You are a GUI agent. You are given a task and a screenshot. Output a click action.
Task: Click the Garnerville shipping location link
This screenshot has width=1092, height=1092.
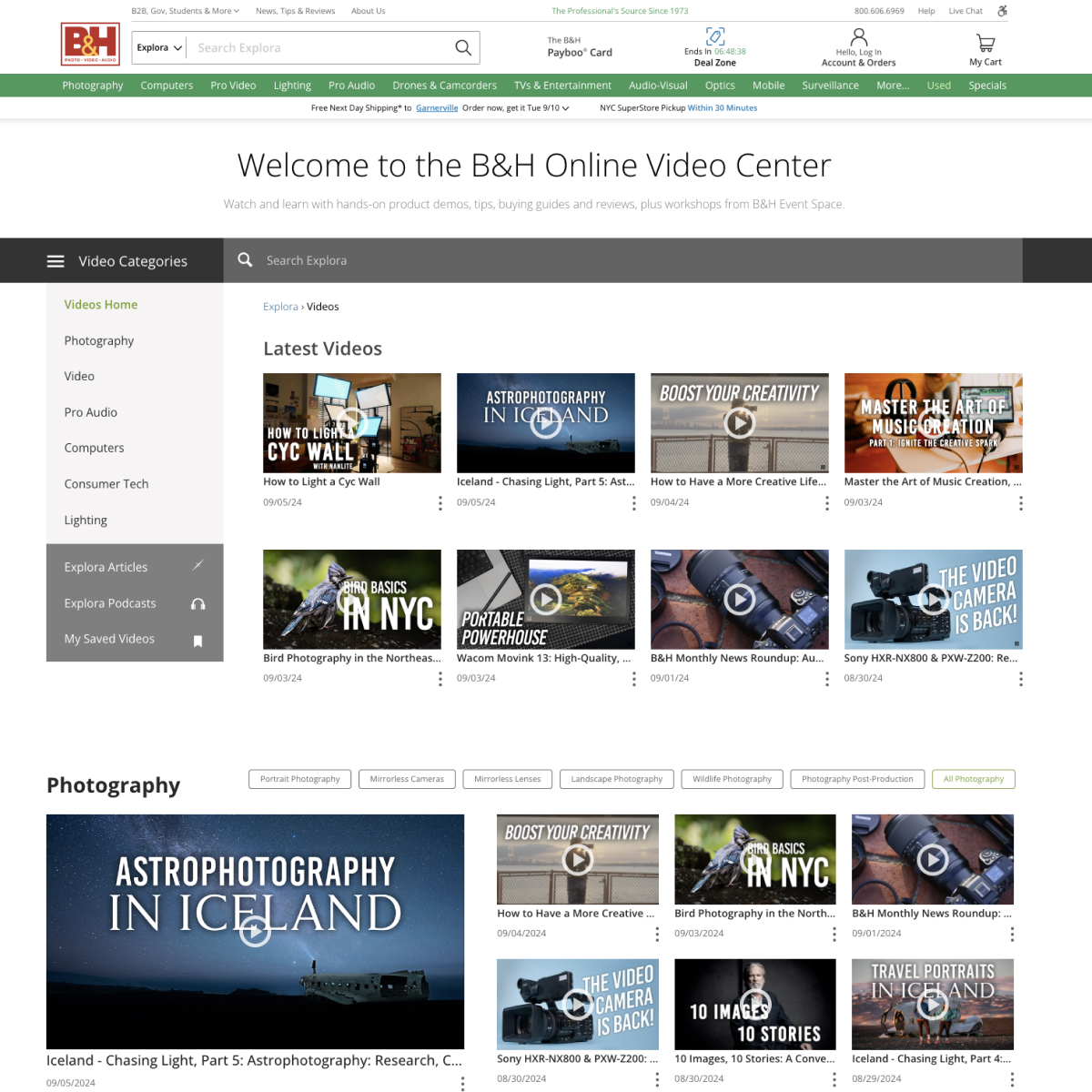(x=437, y=108)
